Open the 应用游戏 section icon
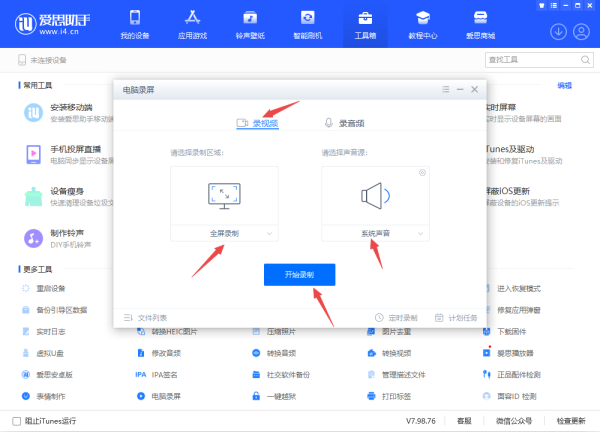The width and height of the screenshot is (600, 432). (x=192, y=18)
